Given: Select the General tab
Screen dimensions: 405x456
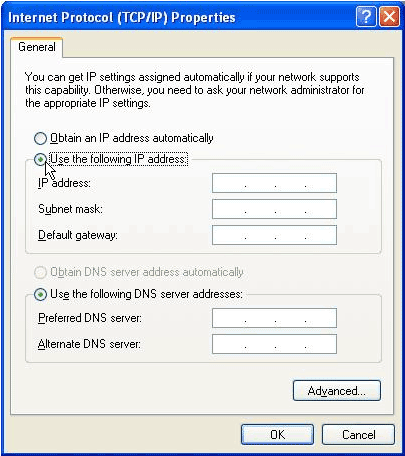Looking at the screenshot, I should tap(37, 47).
